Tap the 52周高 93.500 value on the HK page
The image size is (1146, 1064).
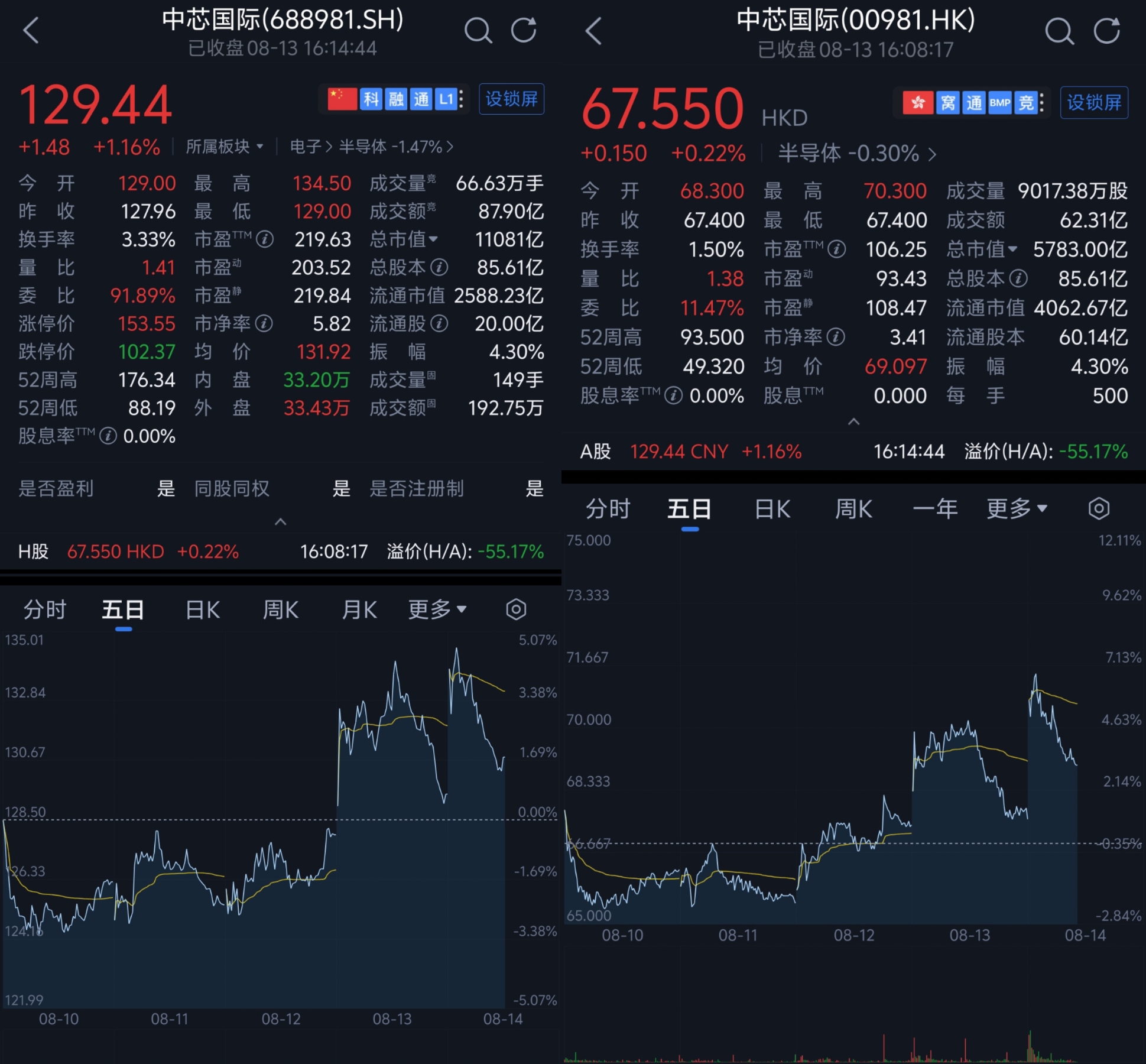click(712, 337)
